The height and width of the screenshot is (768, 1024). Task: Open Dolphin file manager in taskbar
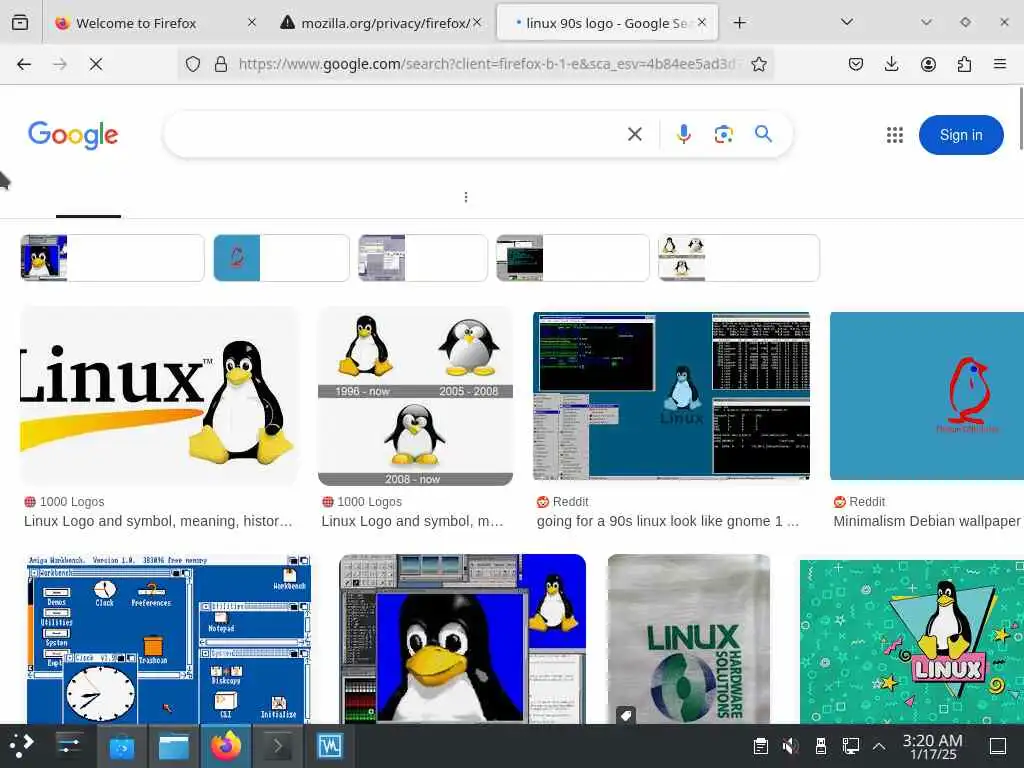tap(174, 746)
